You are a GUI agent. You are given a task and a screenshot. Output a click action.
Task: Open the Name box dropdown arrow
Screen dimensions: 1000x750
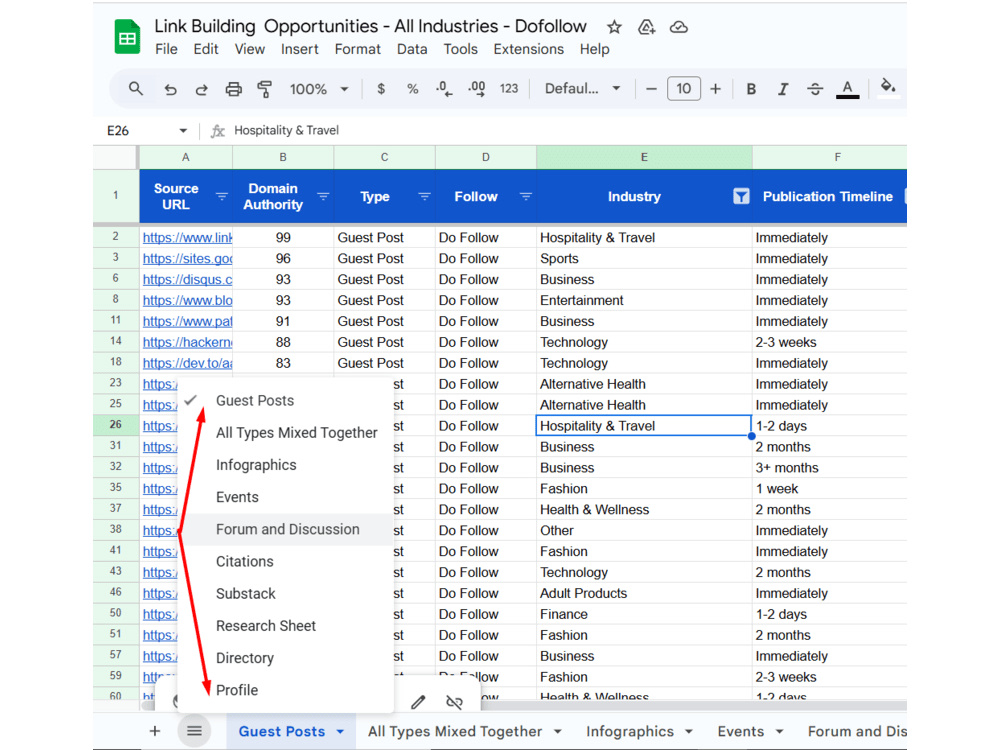[x=183, y=131]
